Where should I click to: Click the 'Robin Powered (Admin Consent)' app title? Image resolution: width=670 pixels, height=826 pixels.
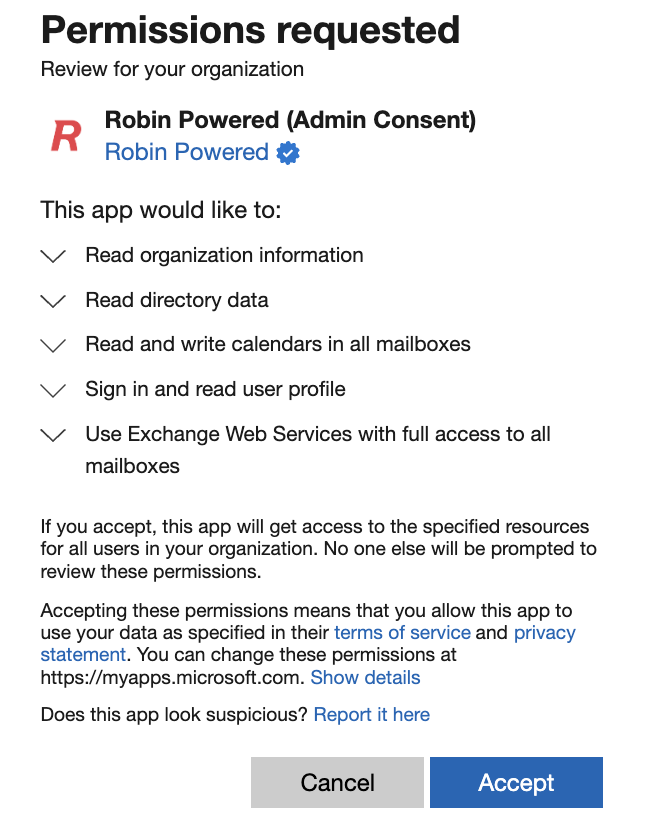point(290,120)
